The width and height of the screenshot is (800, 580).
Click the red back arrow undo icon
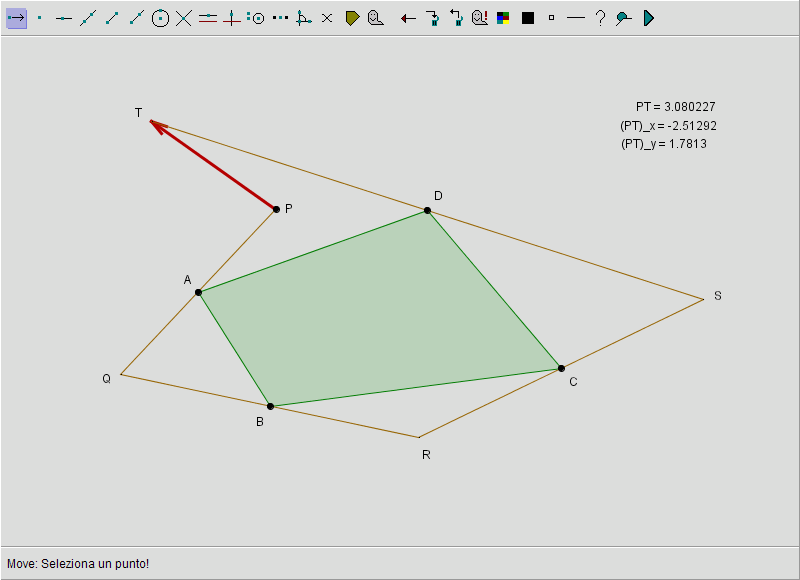tap(408, 19)
